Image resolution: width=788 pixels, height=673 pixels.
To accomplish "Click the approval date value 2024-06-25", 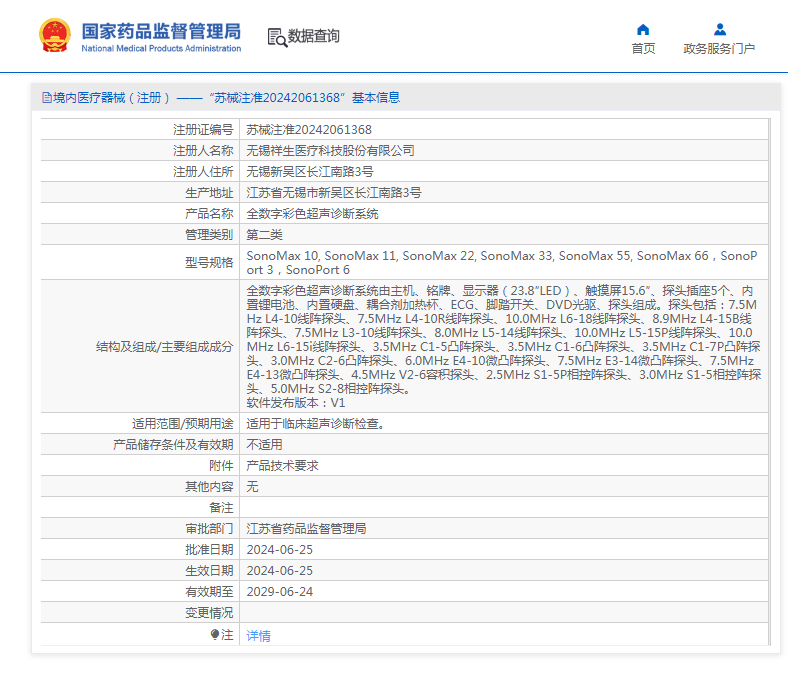I will point(280,550).
